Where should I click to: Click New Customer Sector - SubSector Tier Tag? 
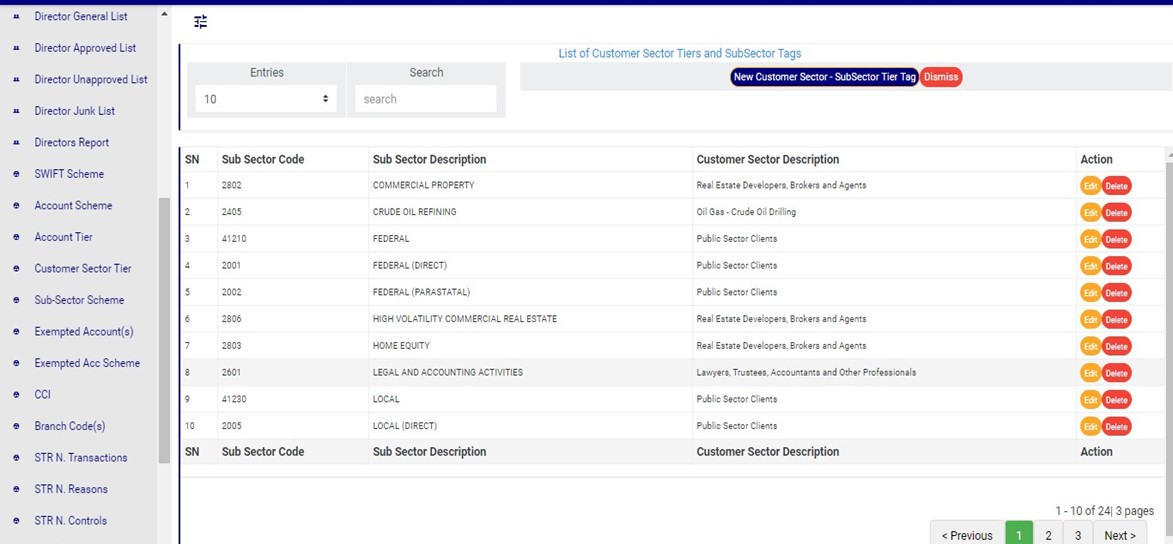coord(824,77)
